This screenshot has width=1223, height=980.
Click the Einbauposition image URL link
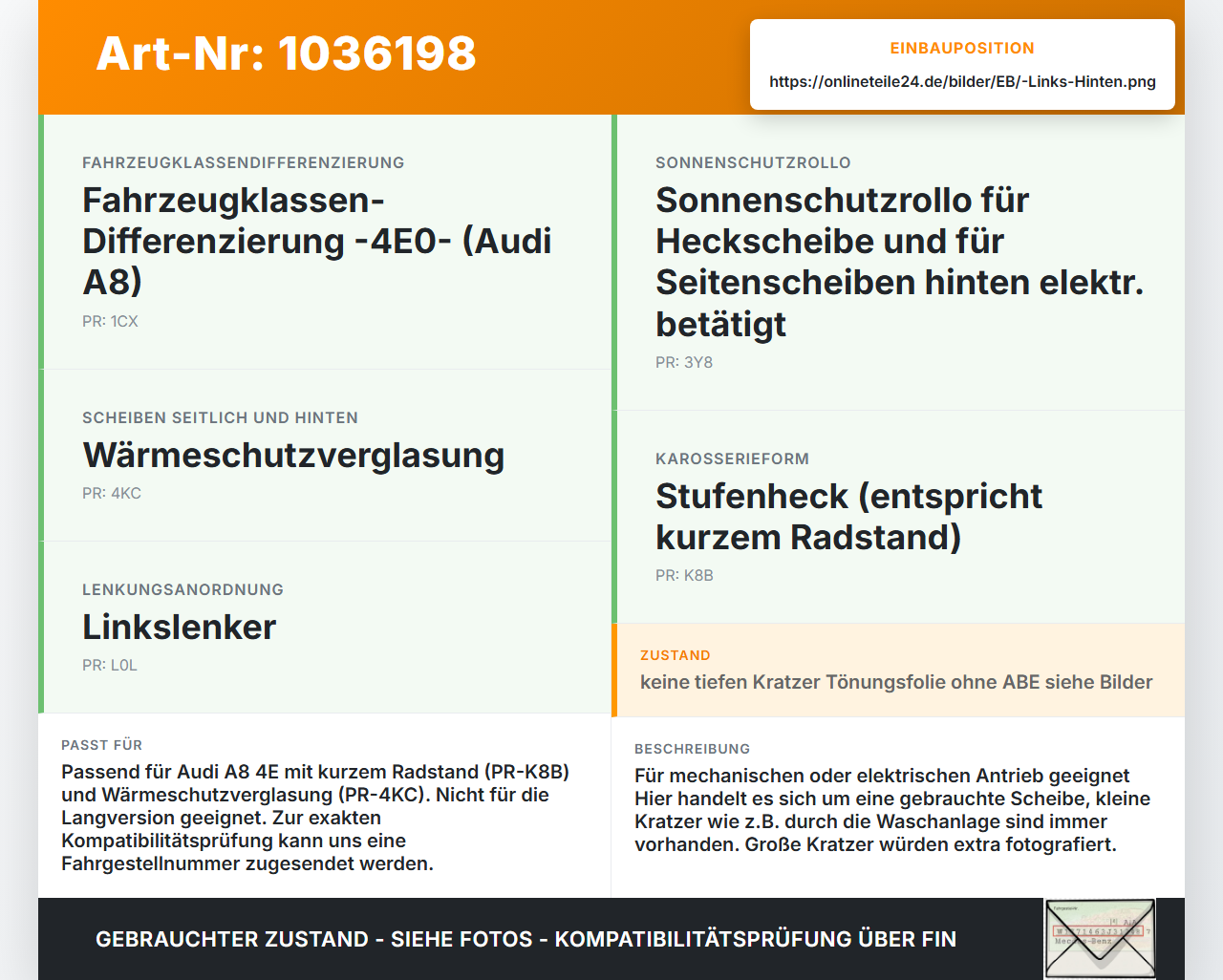coord(962,81)
